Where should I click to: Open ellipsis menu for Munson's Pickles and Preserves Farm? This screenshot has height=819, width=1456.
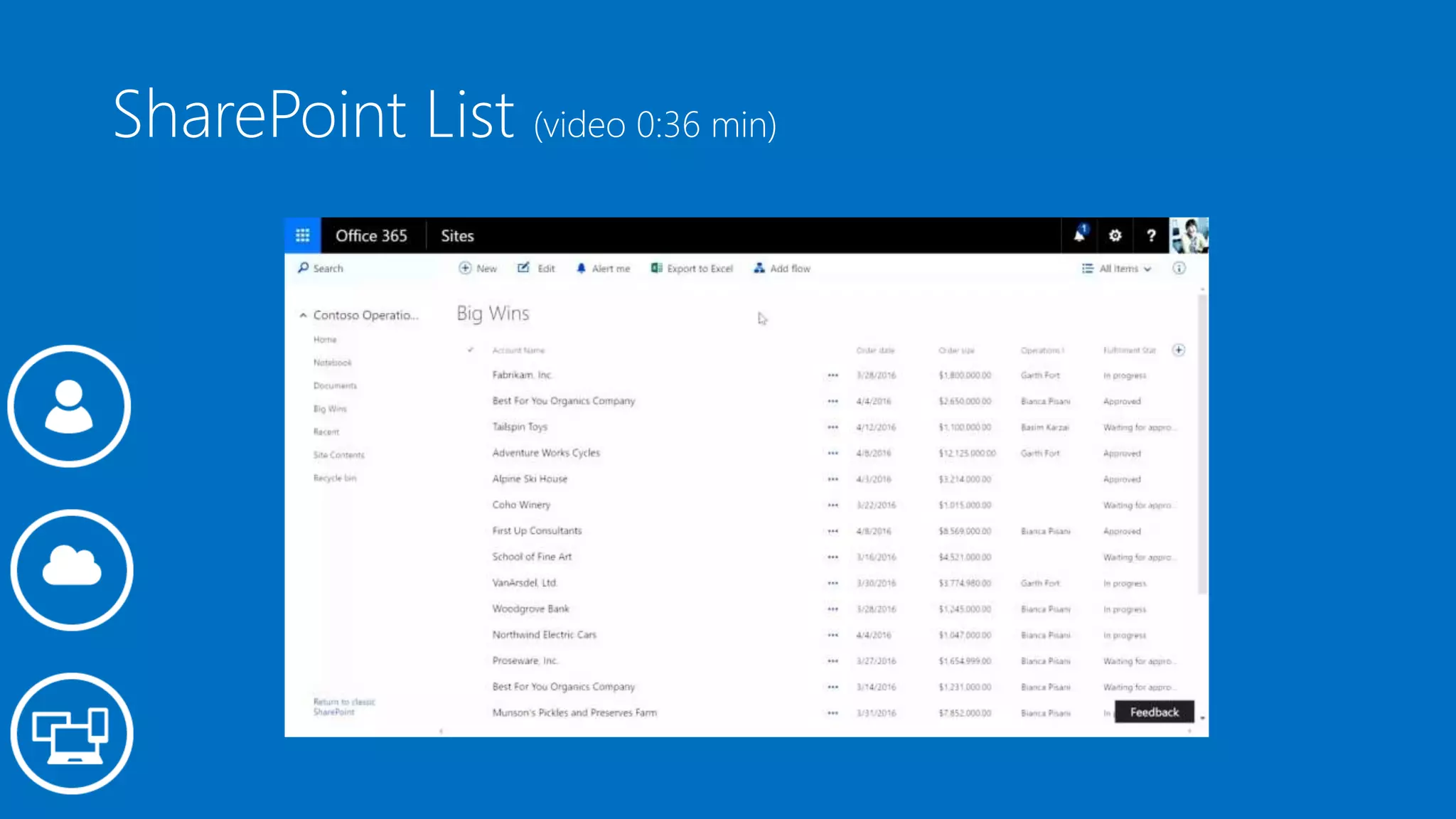833,713
